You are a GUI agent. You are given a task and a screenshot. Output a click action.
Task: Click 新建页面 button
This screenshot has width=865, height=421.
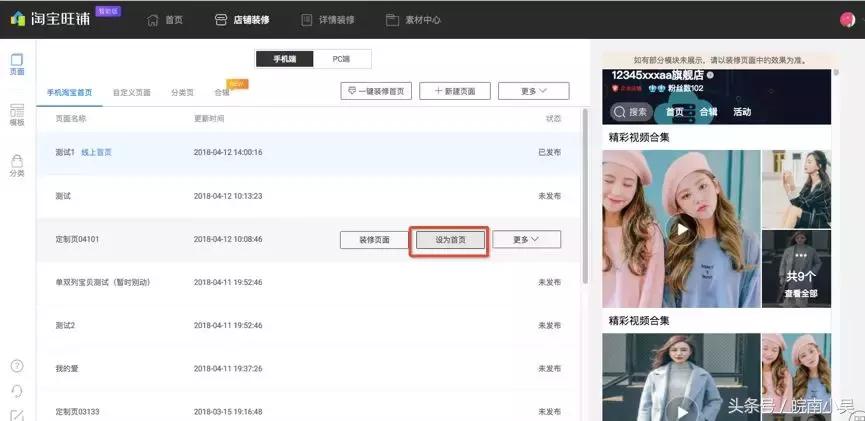[x=455, y=91]
